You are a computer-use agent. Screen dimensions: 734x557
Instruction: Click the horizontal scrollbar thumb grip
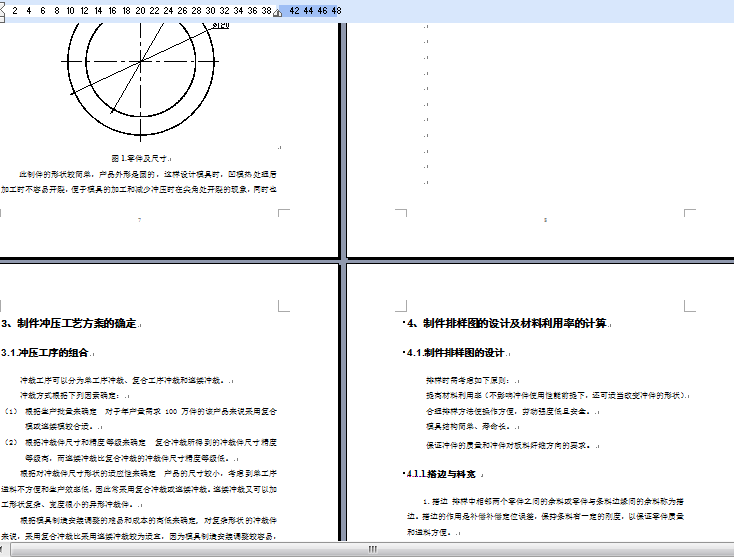click(372, 549)
